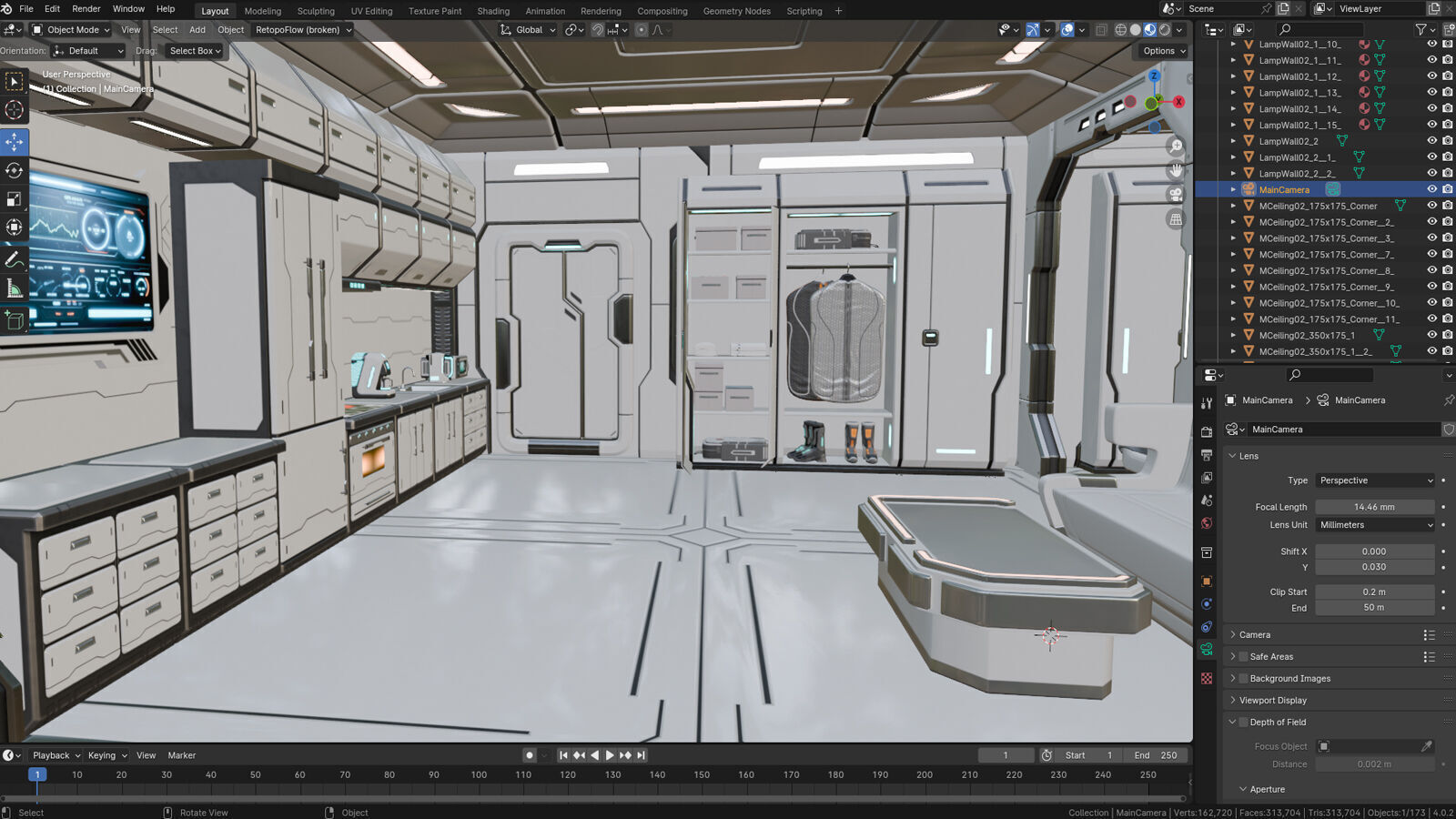Screen dimensions: 1456x819
Task: Open the Tool properties tab
Action: pos(1207,403)
